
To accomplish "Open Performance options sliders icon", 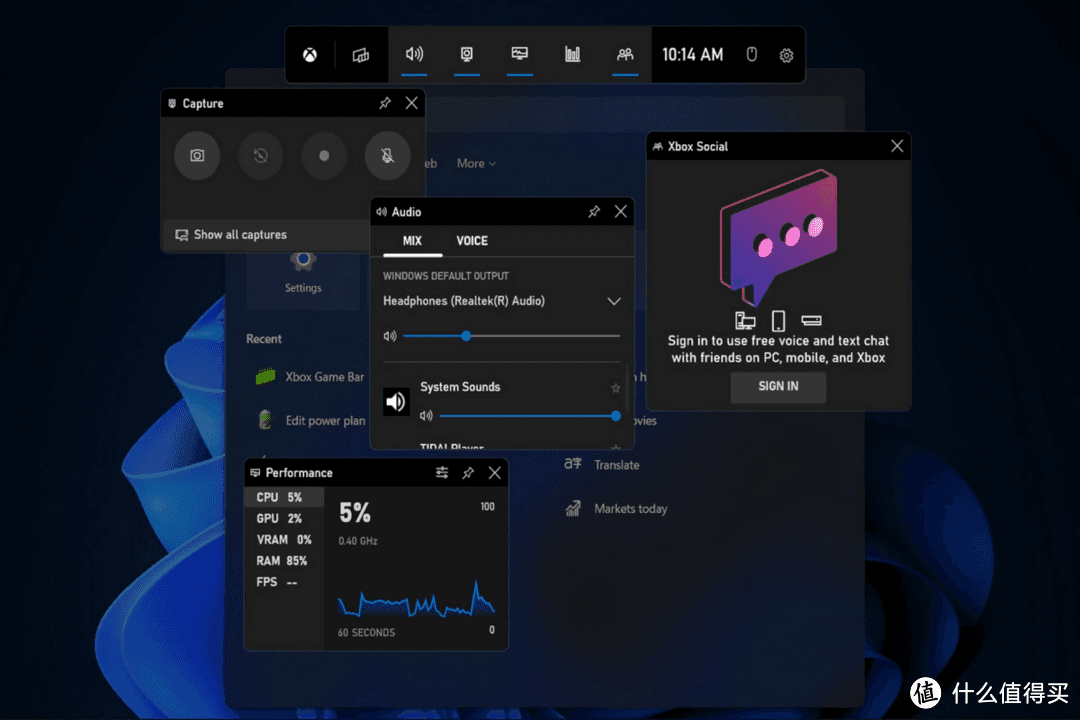I will (x=442, y=473).
